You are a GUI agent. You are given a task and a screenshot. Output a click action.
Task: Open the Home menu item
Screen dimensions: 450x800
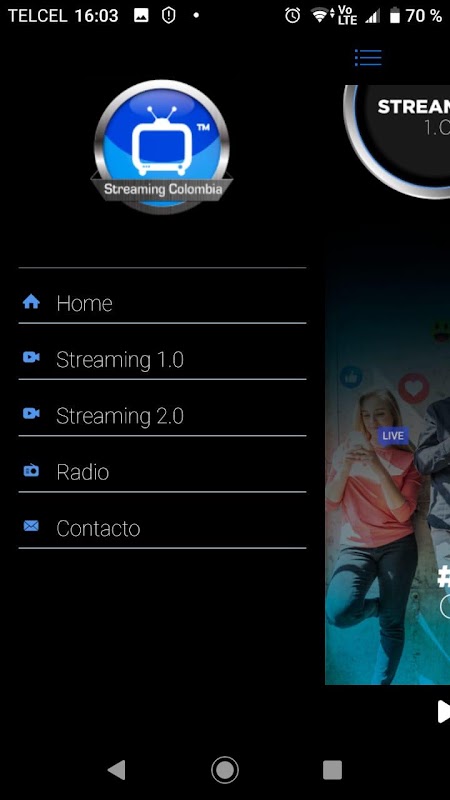click(x=162, y=303)
